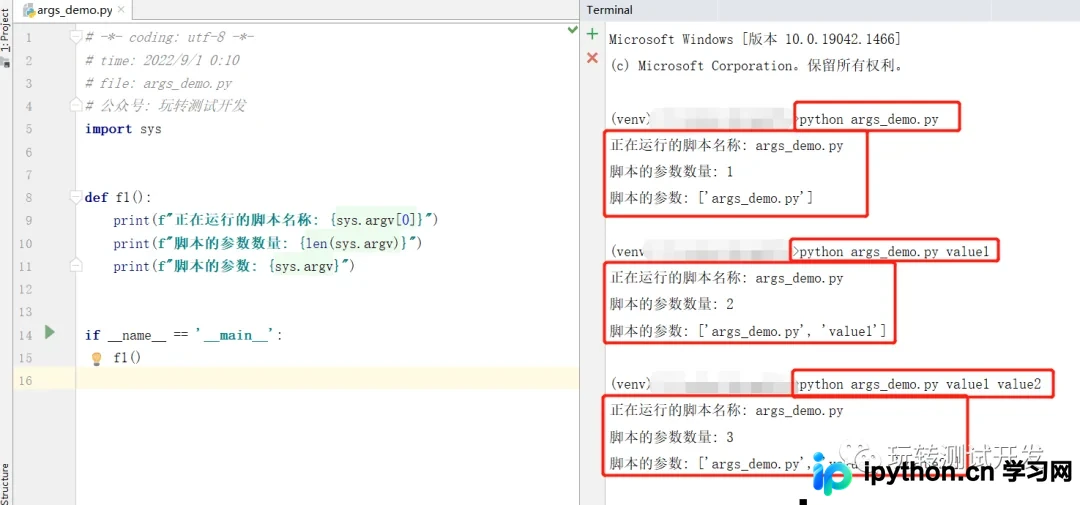The width and height of the screenshot is (1080, 505).
Task: Click the Python file icon on tab
Action: 30,10
